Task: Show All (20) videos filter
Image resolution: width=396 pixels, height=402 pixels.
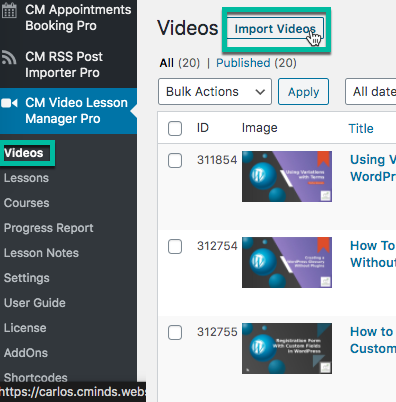Action: (x=180, y=63)
